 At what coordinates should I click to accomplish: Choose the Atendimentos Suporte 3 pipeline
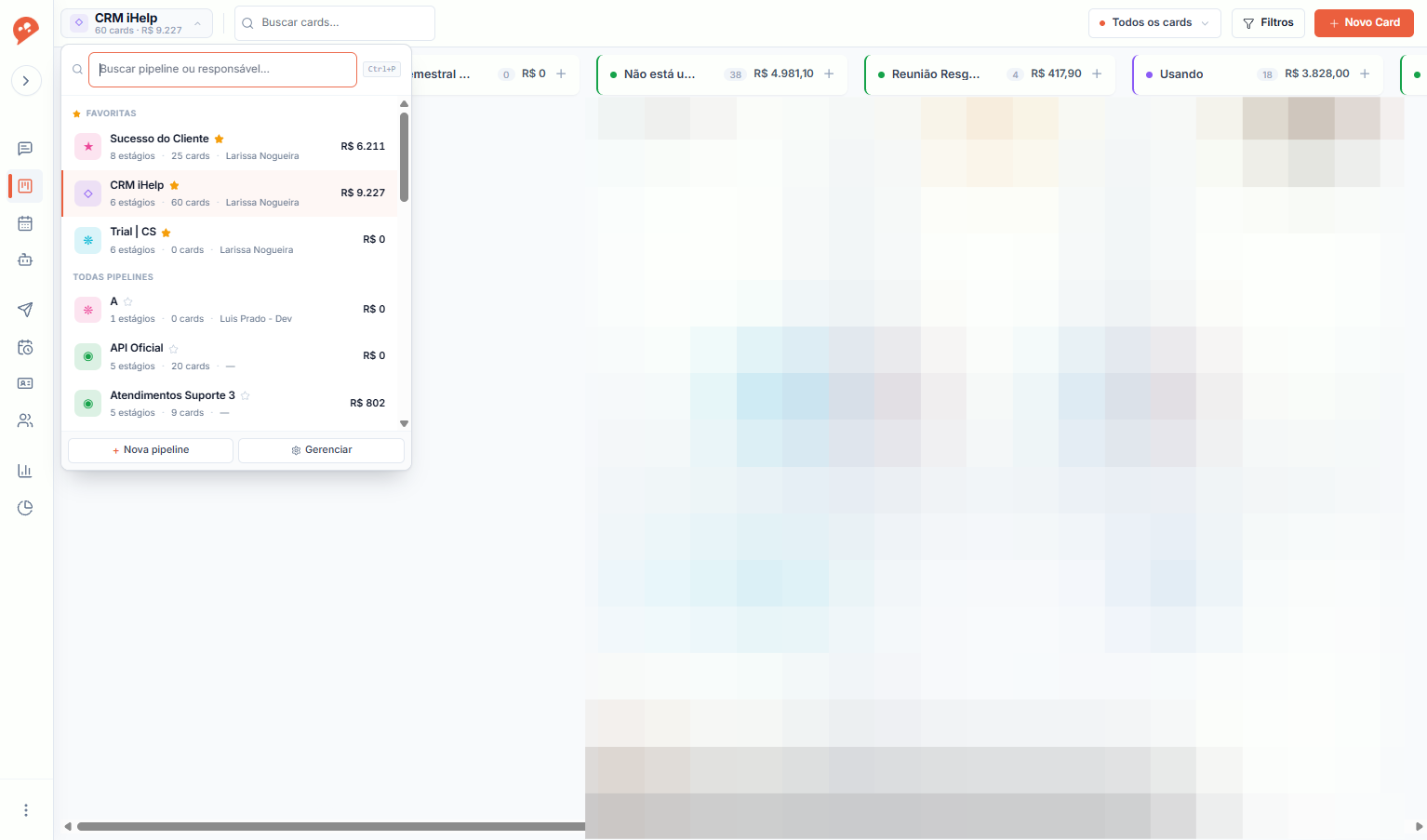pyautogui.click(x=230, y=404)
